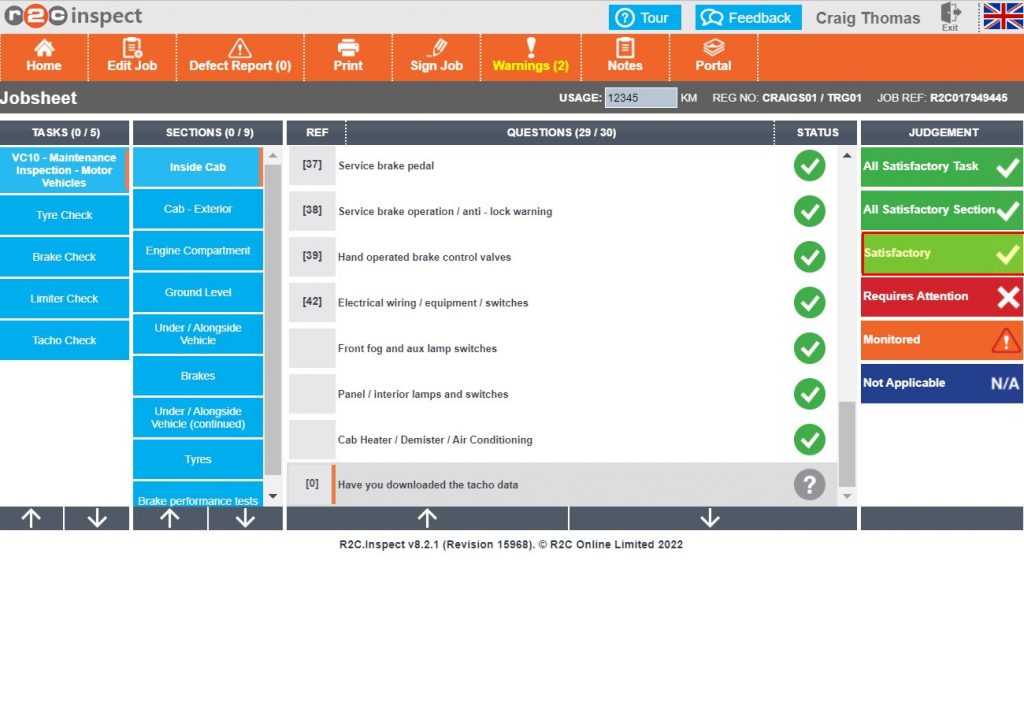The width and height of the screenshot is (1024, 709).
Task: Click up arrow under Tasks list
Action: [x=32, y=518]
